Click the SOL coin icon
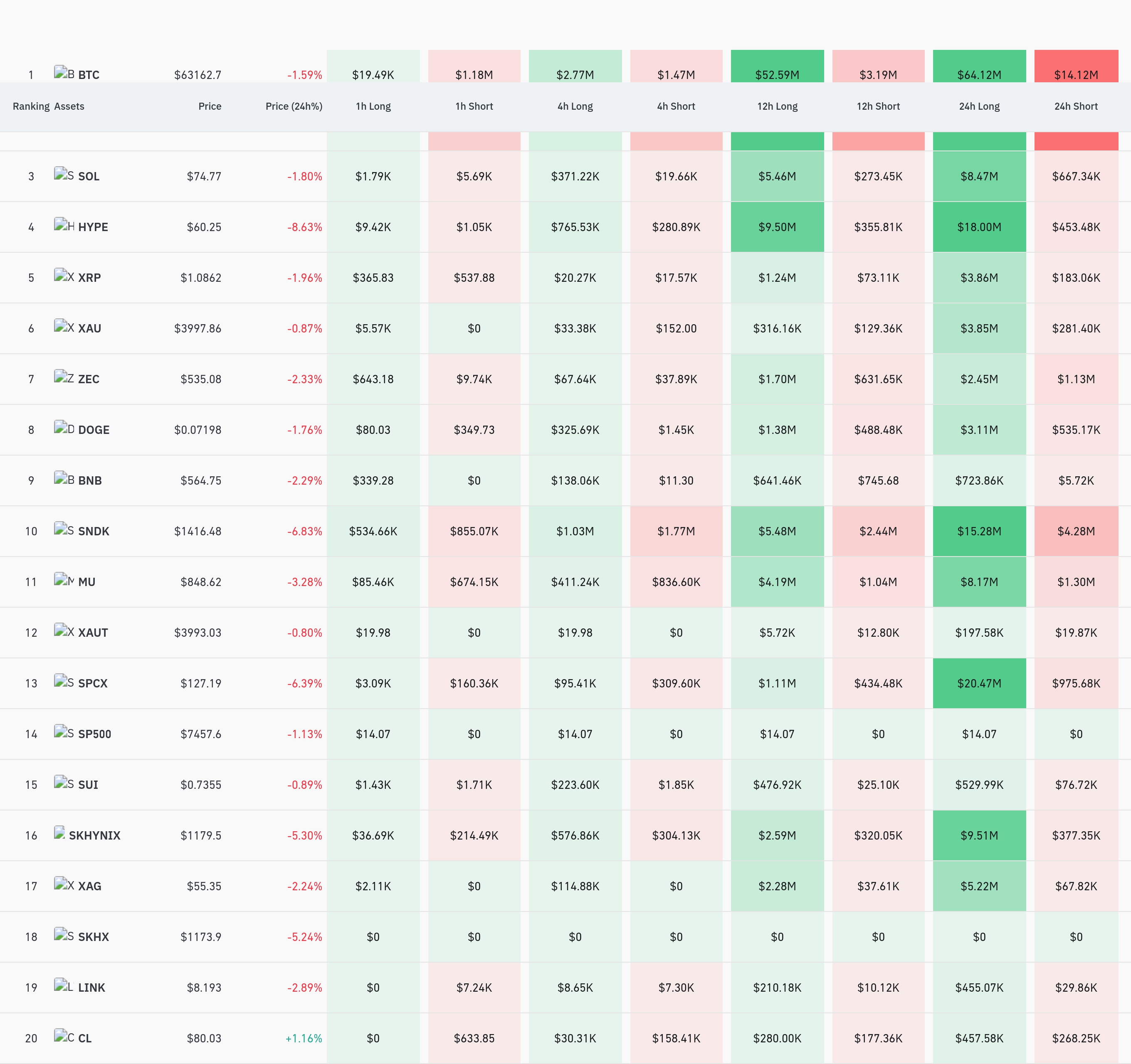The width and height of the screenshot is (1131, 1064). point(64,174)
